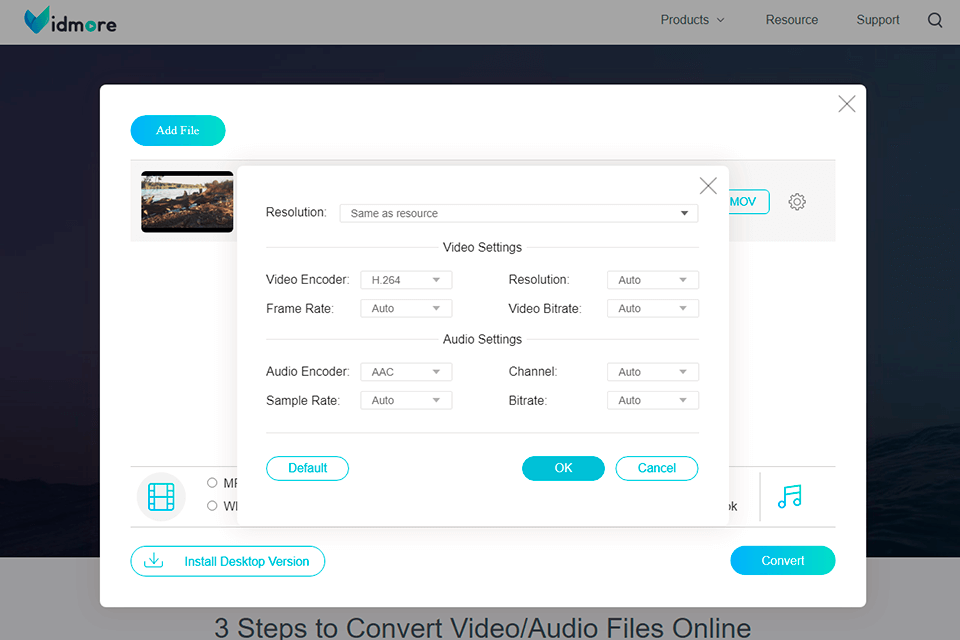Click the video file thumbnail
960x640 pixels.
pyautogui.click(x=187, y=202)
